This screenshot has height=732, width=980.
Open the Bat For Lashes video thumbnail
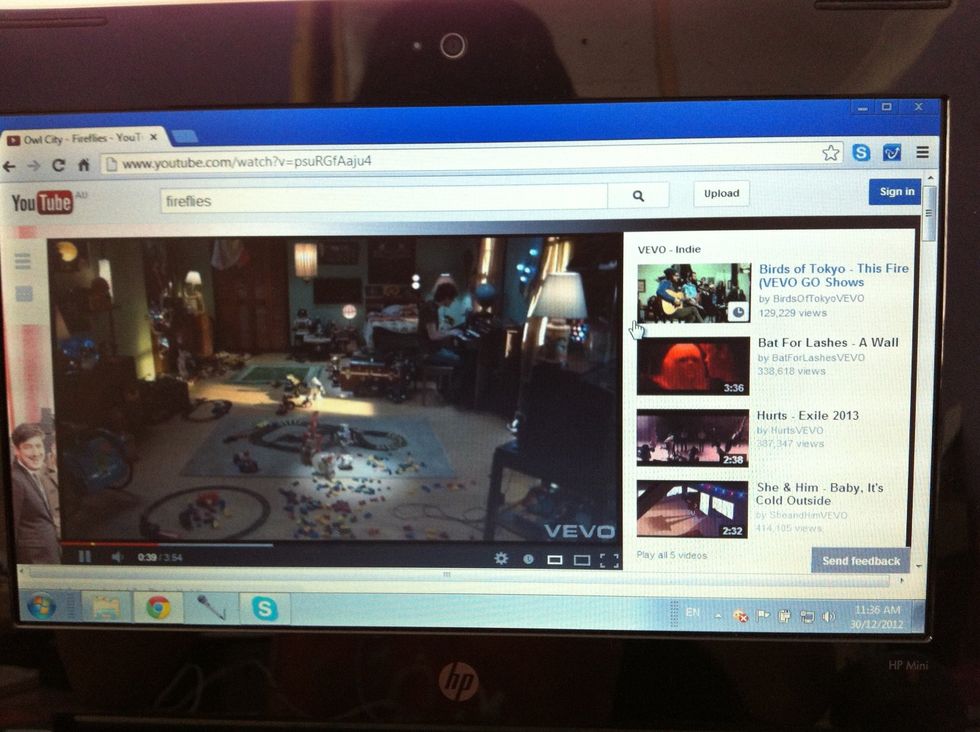[693, 366]
